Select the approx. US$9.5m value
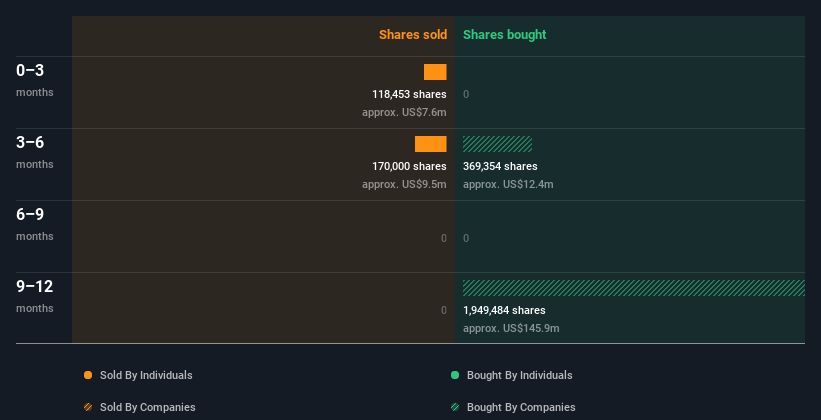This screenshot has height=420, width=821. pyautogui.click(x=404, y=184)
